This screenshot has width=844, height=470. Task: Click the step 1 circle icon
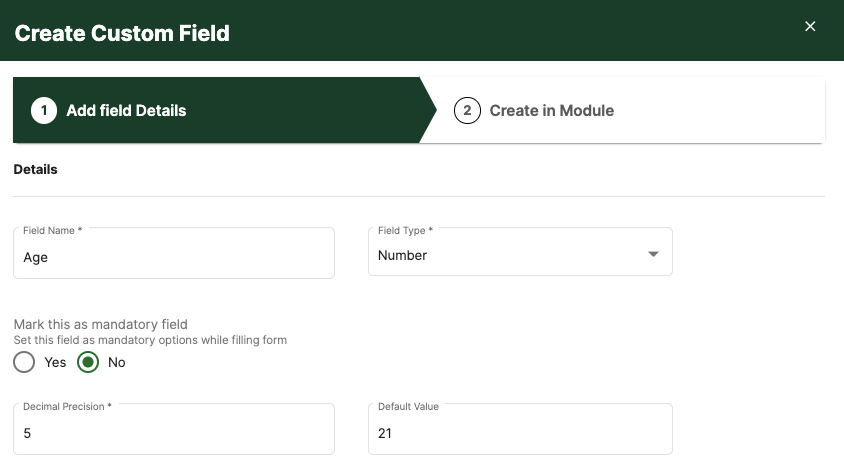pyautogui.click(x=44, y=110)
